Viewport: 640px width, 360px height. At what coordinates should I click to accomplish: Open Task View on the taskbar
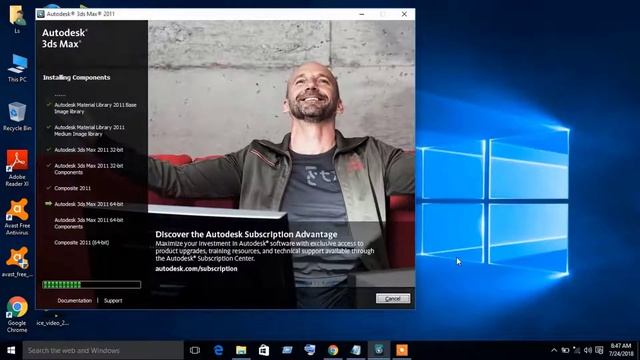[195, 350]
